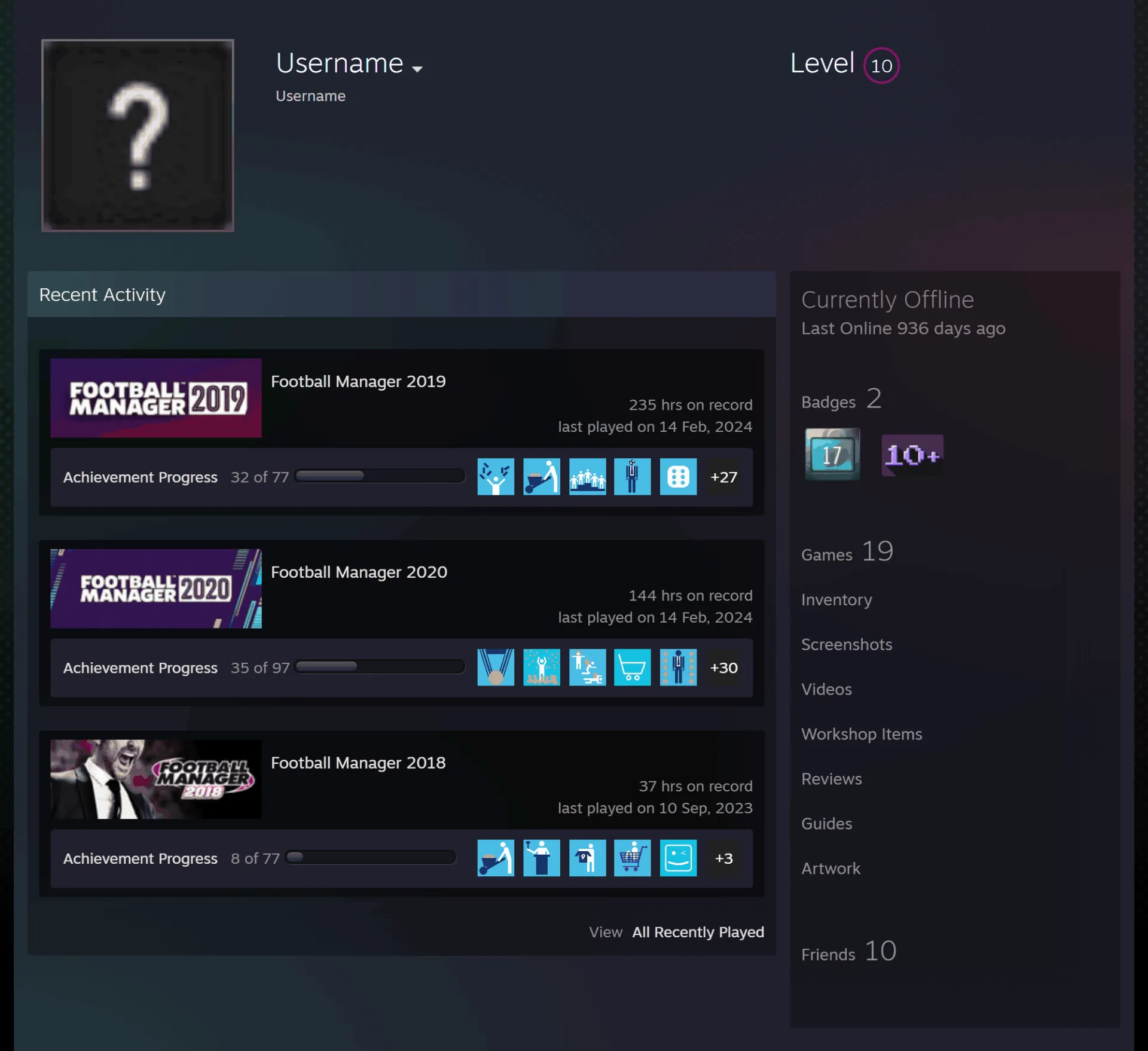Open the Football Manager 2020 title link
This screenshot has width=1148, height=1051.
pos(359,572)
